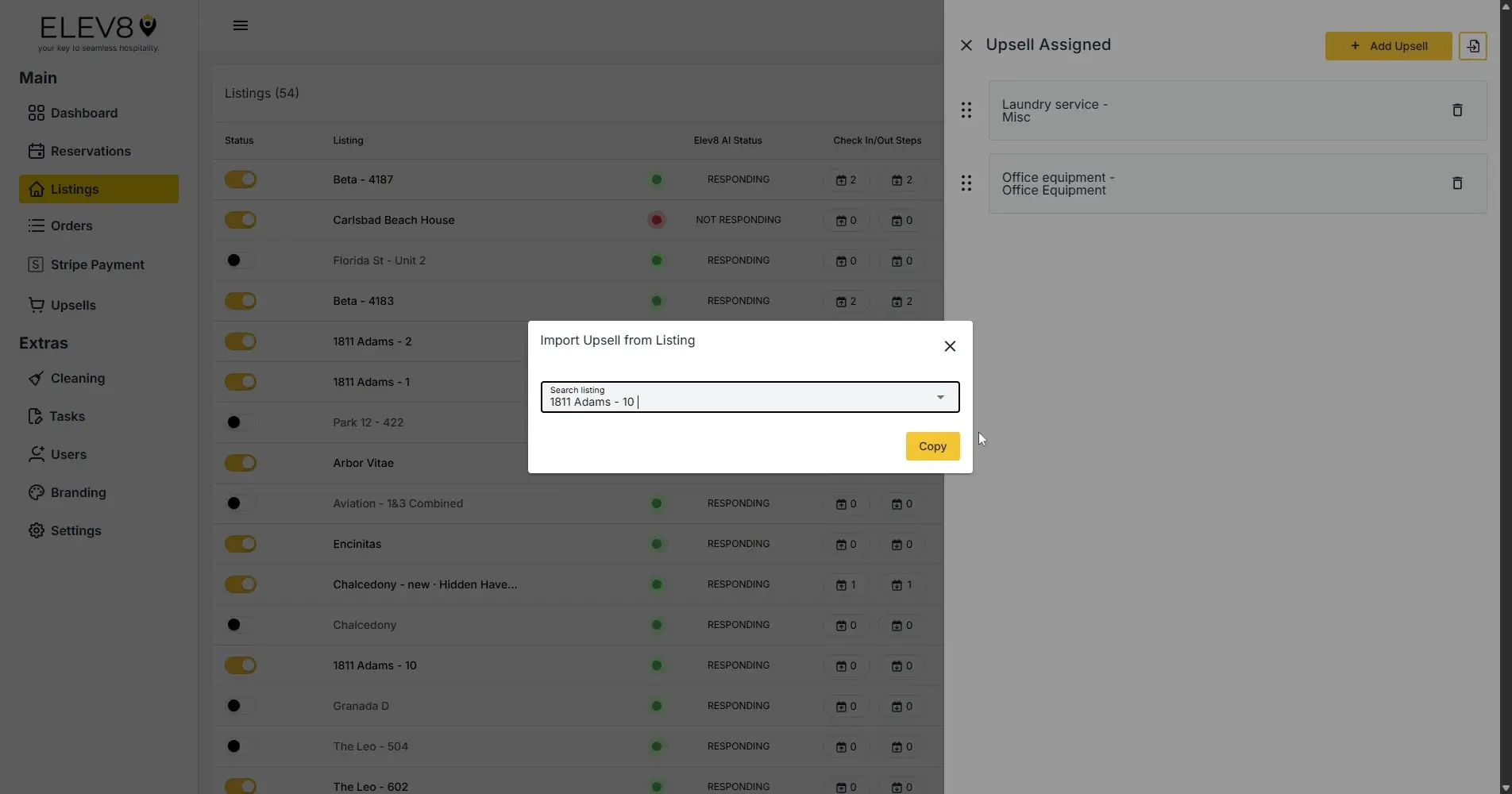Viewport: 1512px width, 794px height.
Task: Select the Stripe Payment icon
Action: (36, 264)
